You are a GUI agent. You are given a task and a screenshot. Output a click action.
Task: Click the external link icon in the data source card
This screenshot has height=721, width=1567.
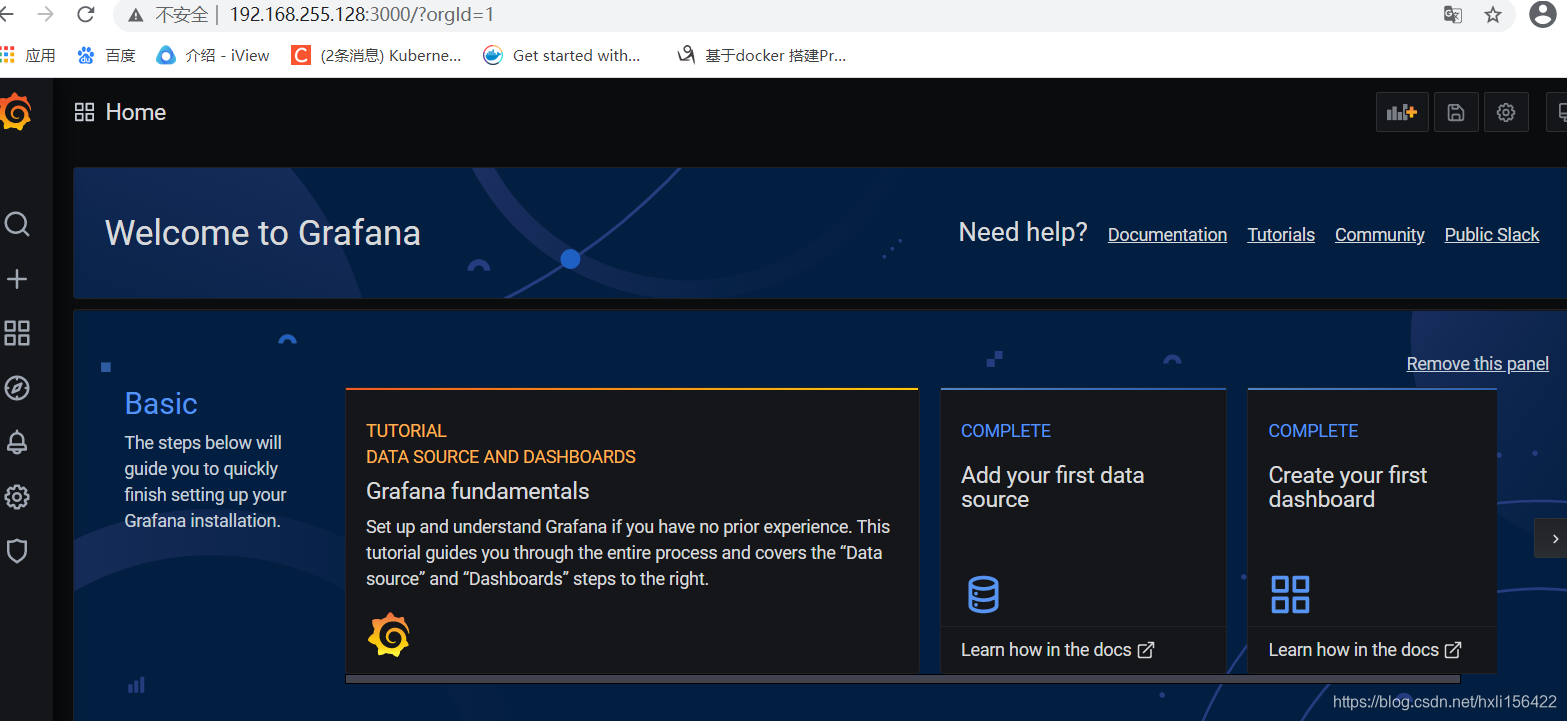tap(1146, 650)
